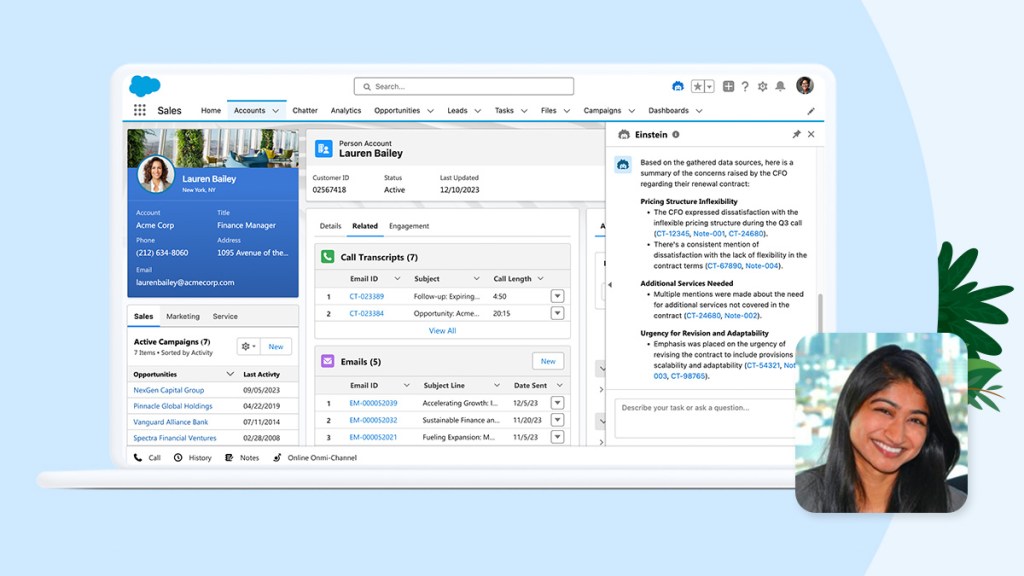Viewport: 1024px width, 576px height.
Task: Click the New button in Emails
Action: click(x=547, y=361)
